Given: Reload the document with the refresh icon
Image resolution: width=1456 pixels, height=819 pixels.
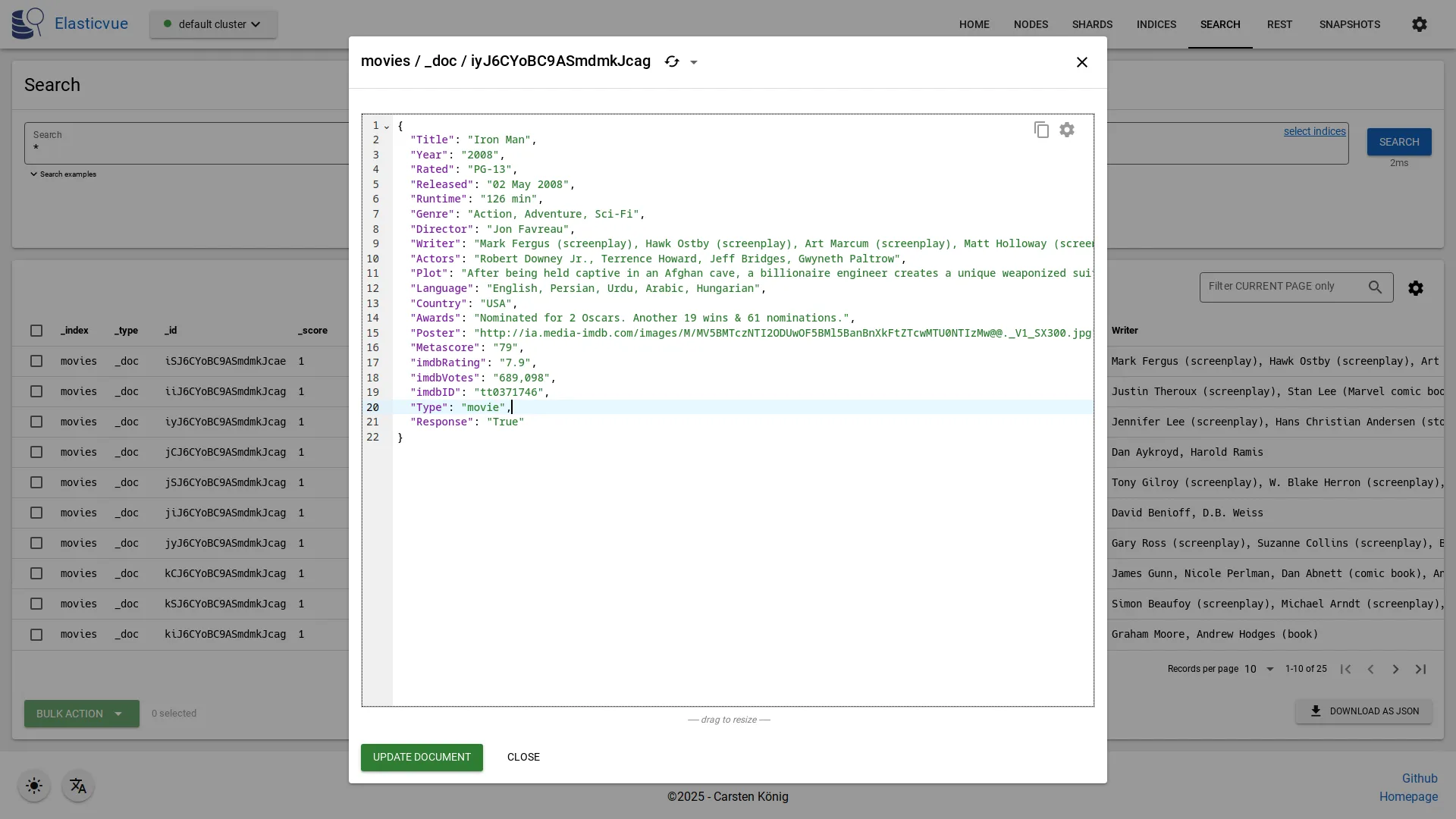Looking at the screenshot, I should [x=672, y=61].
